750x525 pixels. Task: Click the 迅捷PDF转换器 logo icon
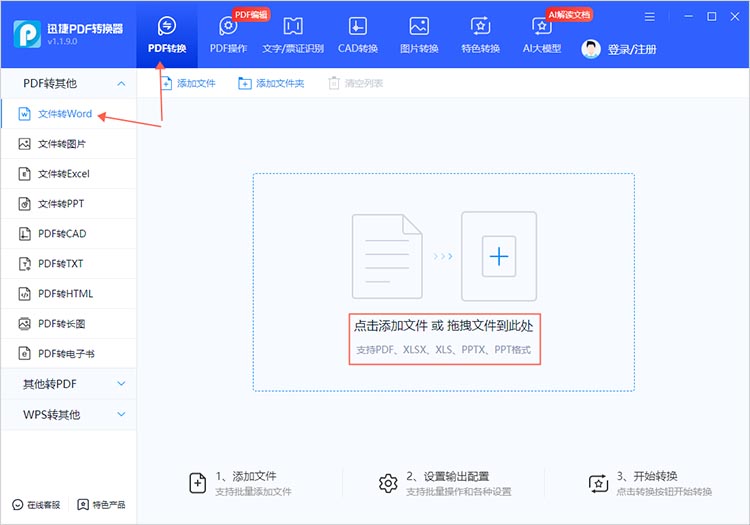point(27,34)
